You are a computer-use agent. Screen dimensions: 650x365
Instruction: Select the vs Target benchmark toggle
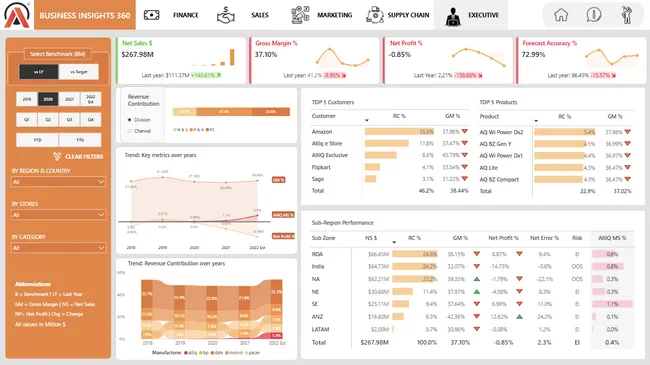click(79, 72)
